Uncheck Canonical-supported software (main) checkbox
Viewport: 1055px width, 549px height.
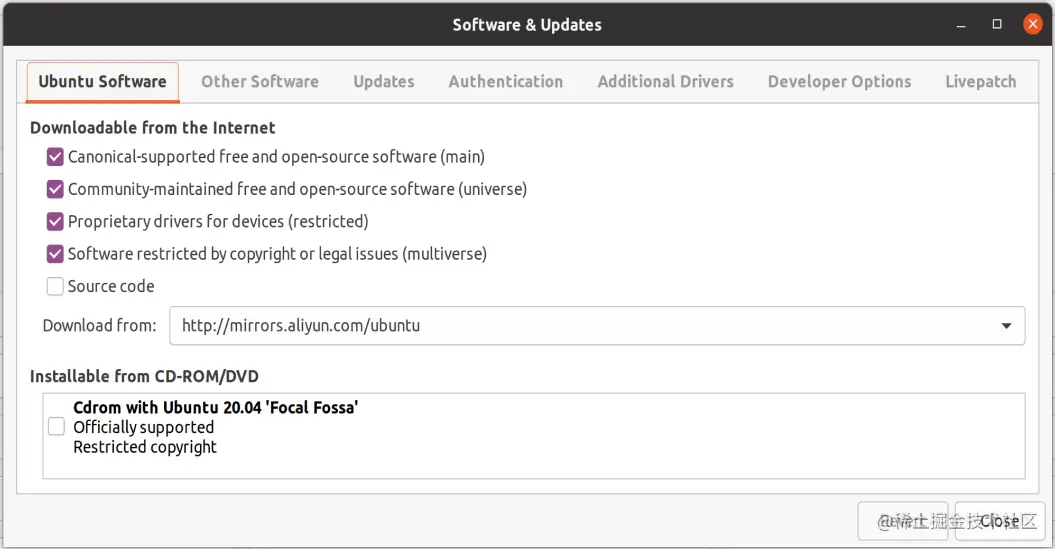(x=55, y=157)
